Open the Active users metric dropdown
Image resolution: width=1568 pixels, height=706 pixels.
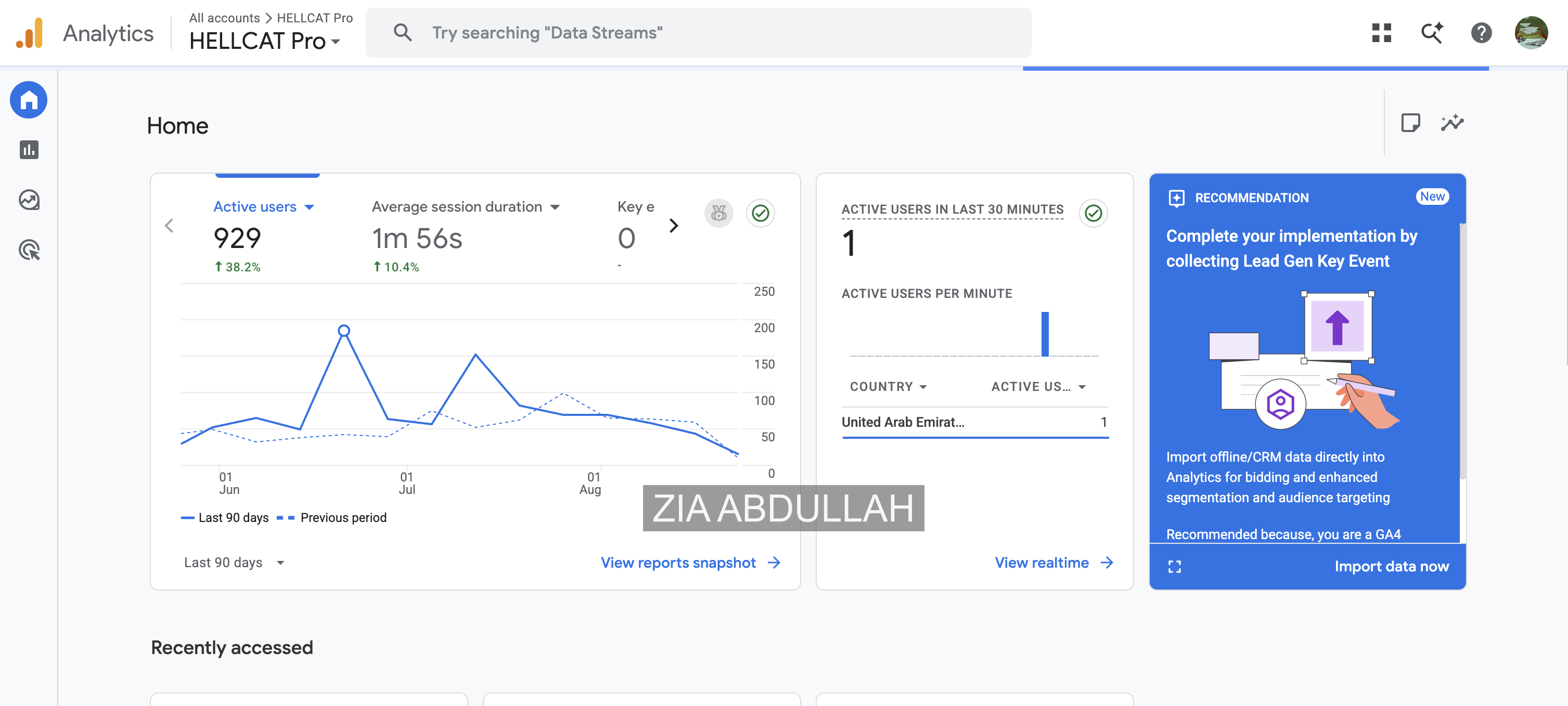264,207
